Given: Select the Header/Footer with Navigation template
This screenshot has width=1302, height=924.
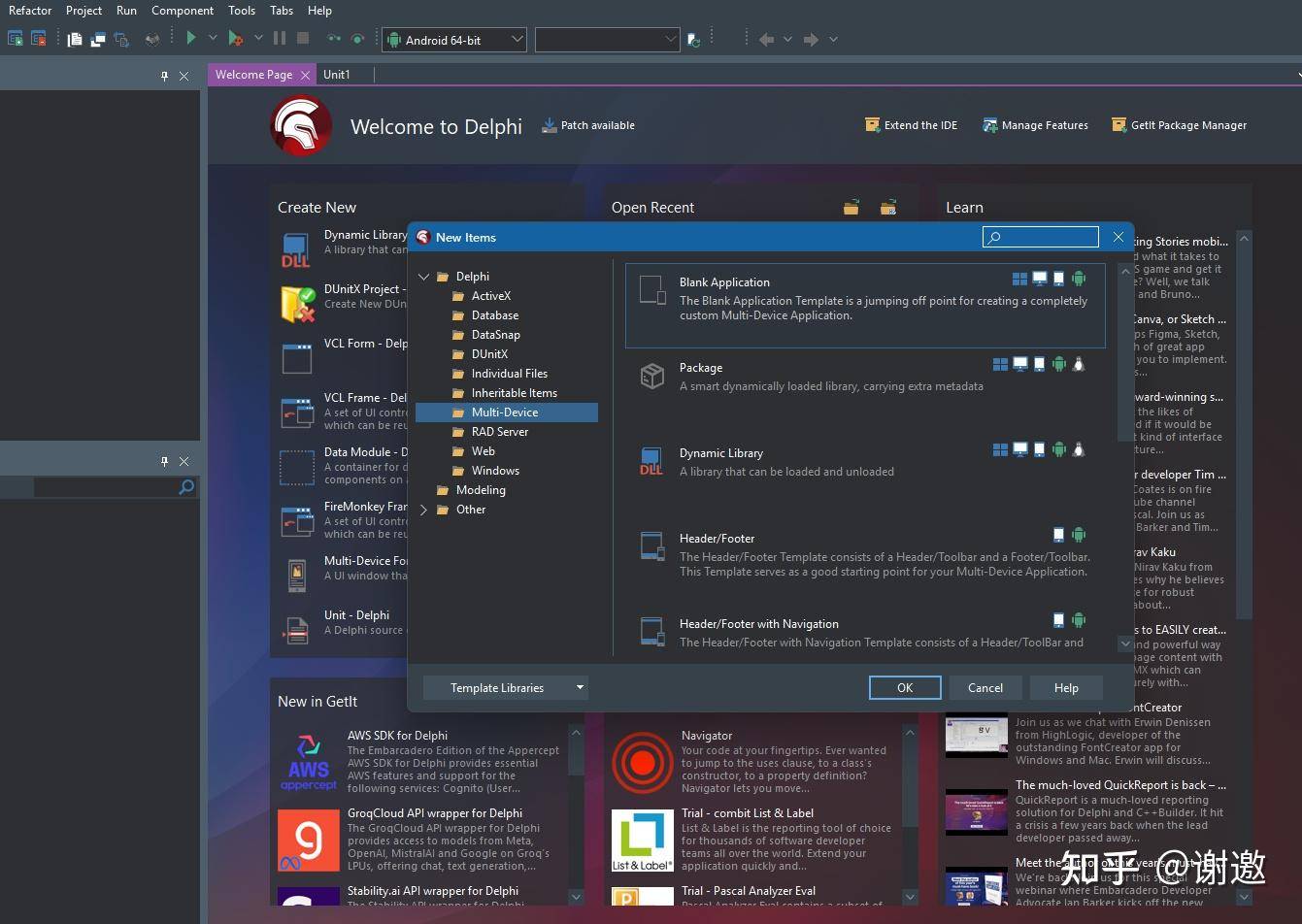Looking at the screenshot, I should pos(865,631).
